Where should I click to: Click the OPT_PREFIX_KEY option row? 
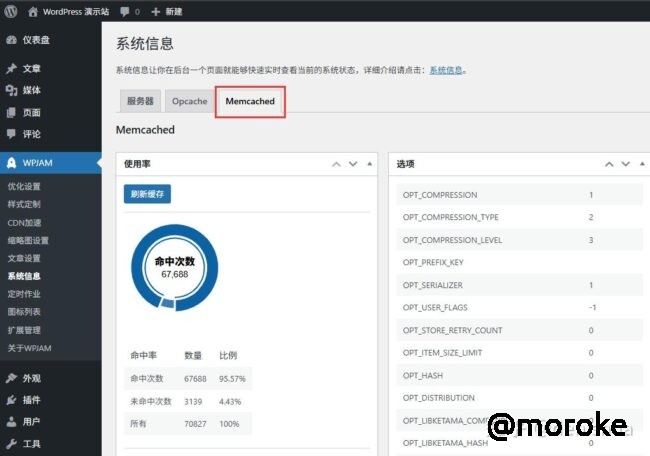click(520, 262)
